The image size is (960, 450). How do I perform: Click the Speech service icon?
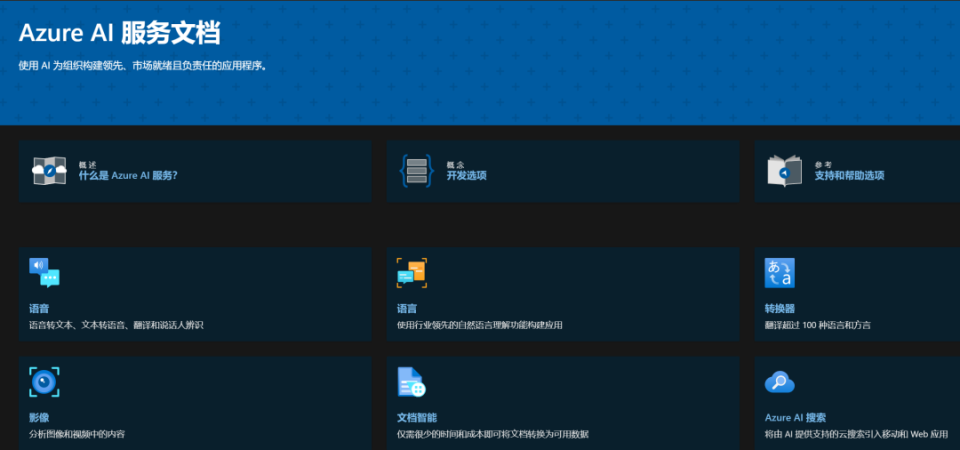coord(45,273)
